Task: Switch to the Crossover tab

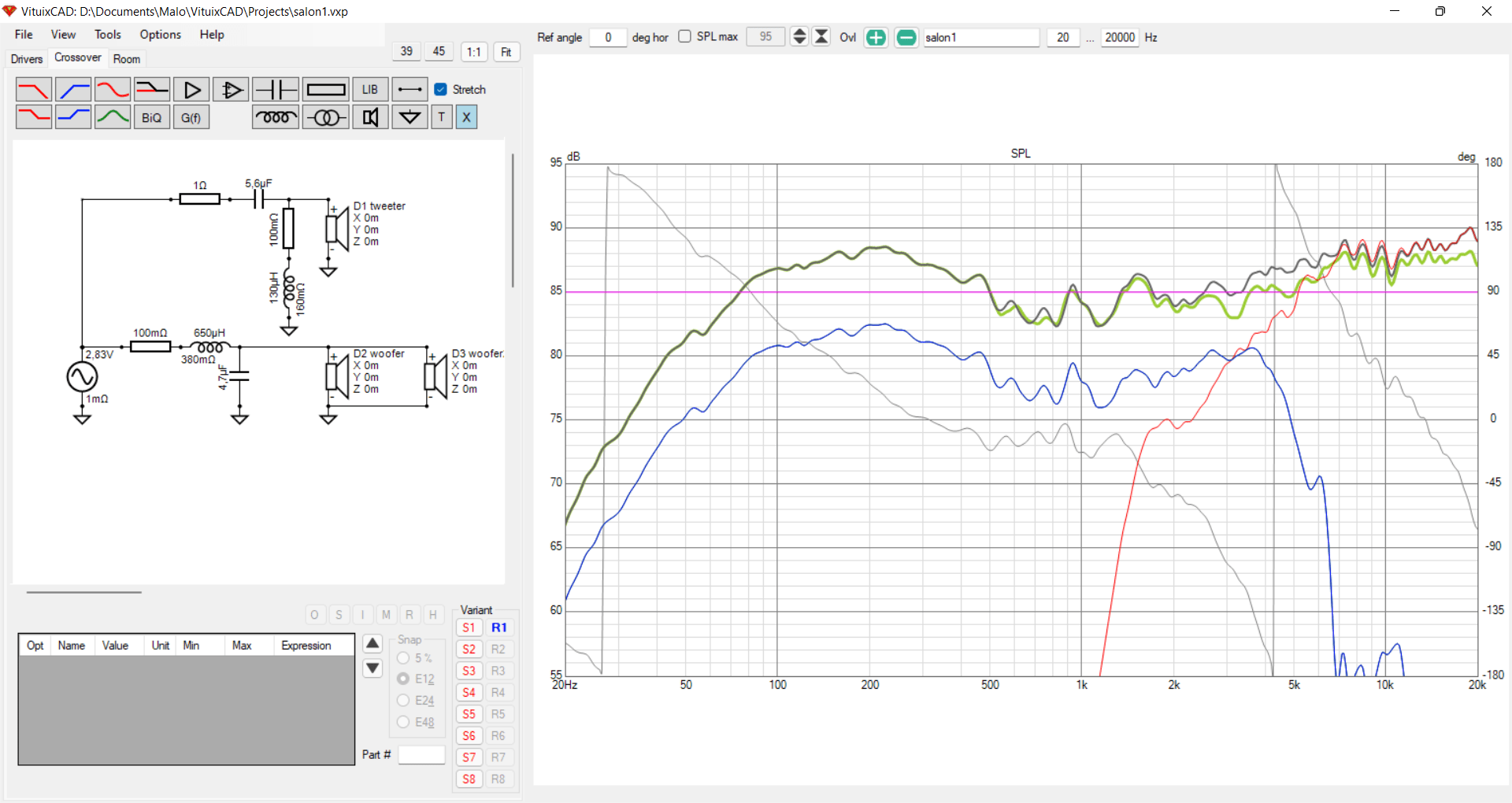Action: click(78, 57)
